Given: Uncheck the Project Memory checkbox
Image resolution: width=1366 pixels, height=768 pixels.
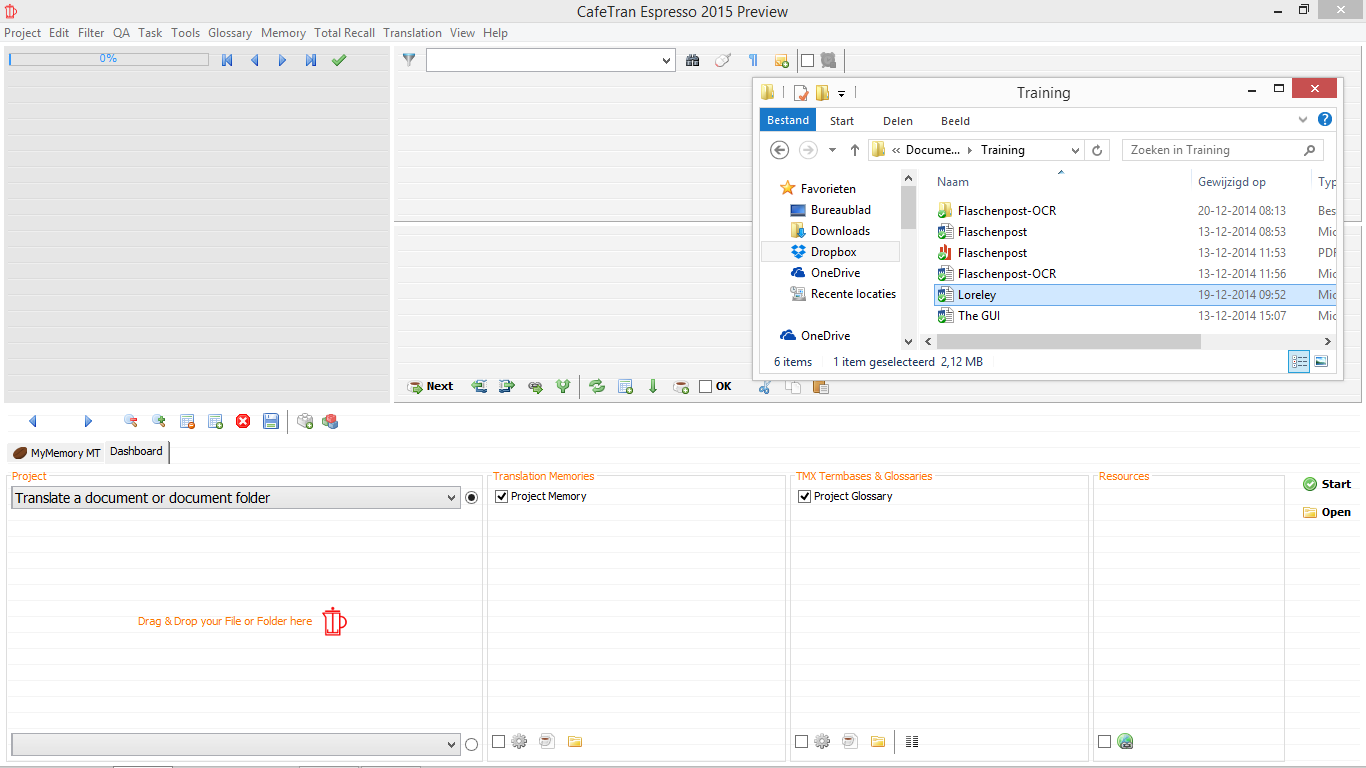Looking at the screenshot, I should point(502,496).
